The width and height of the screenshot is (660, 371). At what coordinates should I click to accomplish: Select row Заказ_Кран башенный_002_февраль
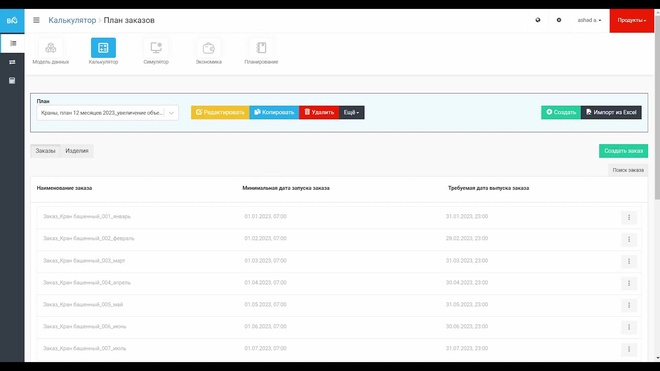pyautogui.click(x=339, y=239)
